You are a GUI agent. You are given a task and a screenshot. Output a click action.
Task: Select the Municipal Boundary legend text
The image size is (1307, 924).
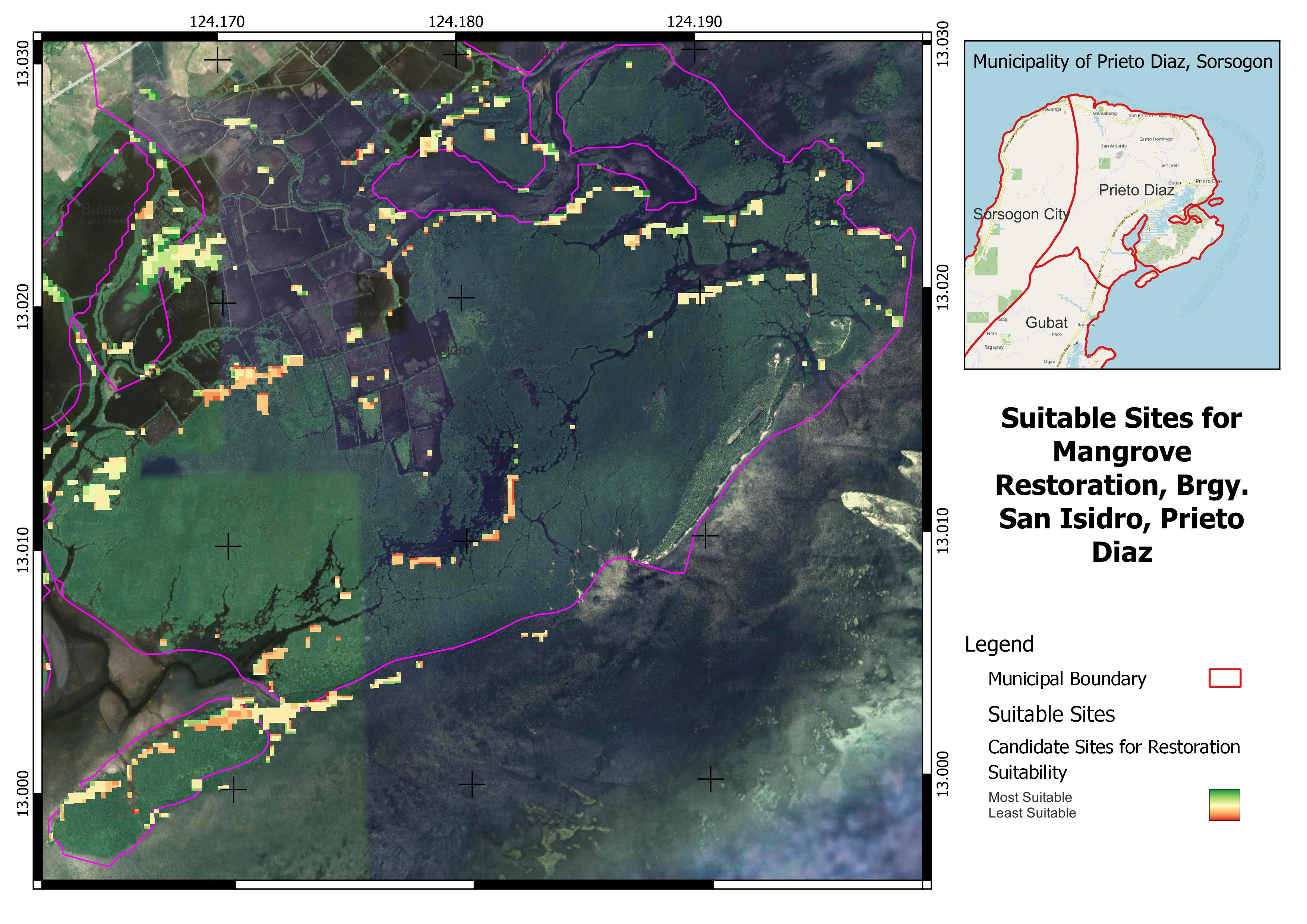(x=1067, y=679)
